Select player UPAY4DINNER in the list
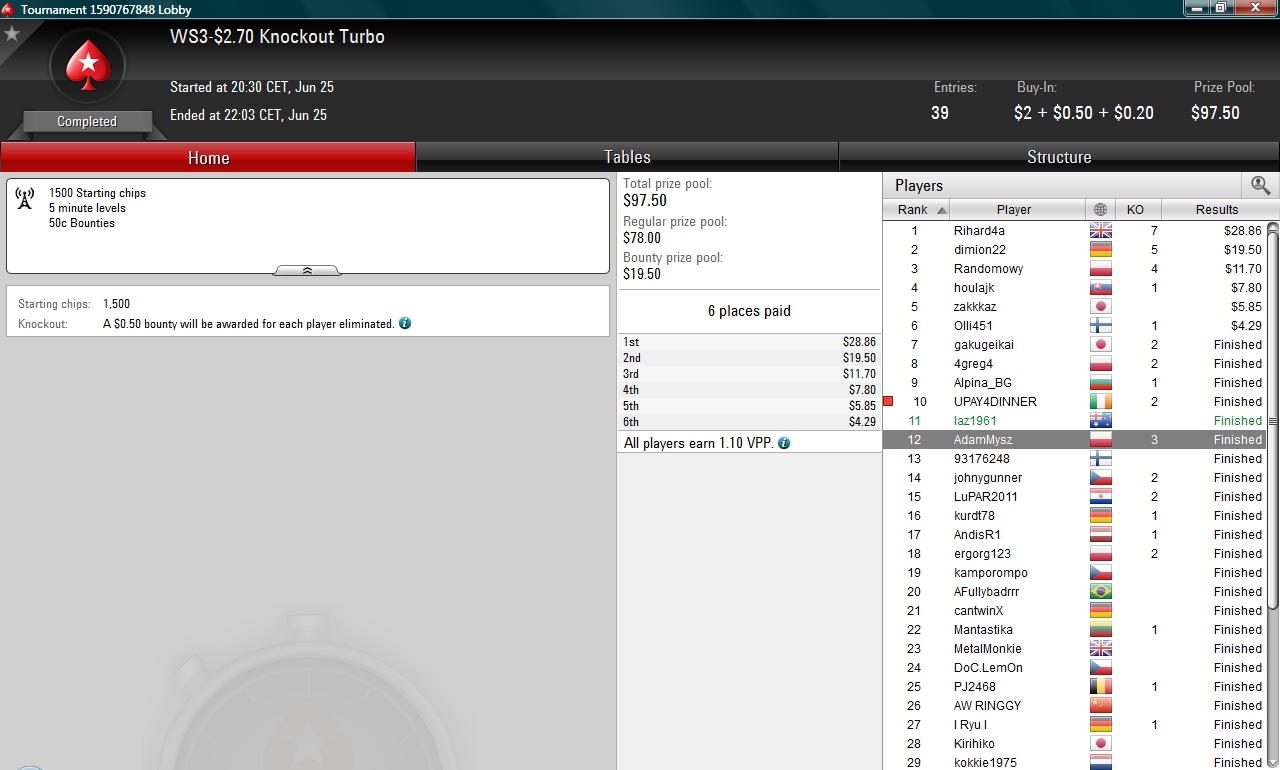1280x770 pixels. [995, 402]
